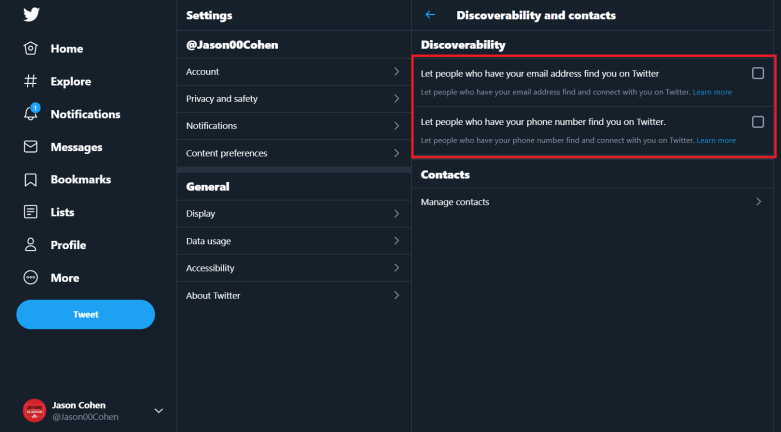Click the Jason Cohen profile avatar
Image resolution: width=781 pixels, height=432 pixels.
(34, 411)
